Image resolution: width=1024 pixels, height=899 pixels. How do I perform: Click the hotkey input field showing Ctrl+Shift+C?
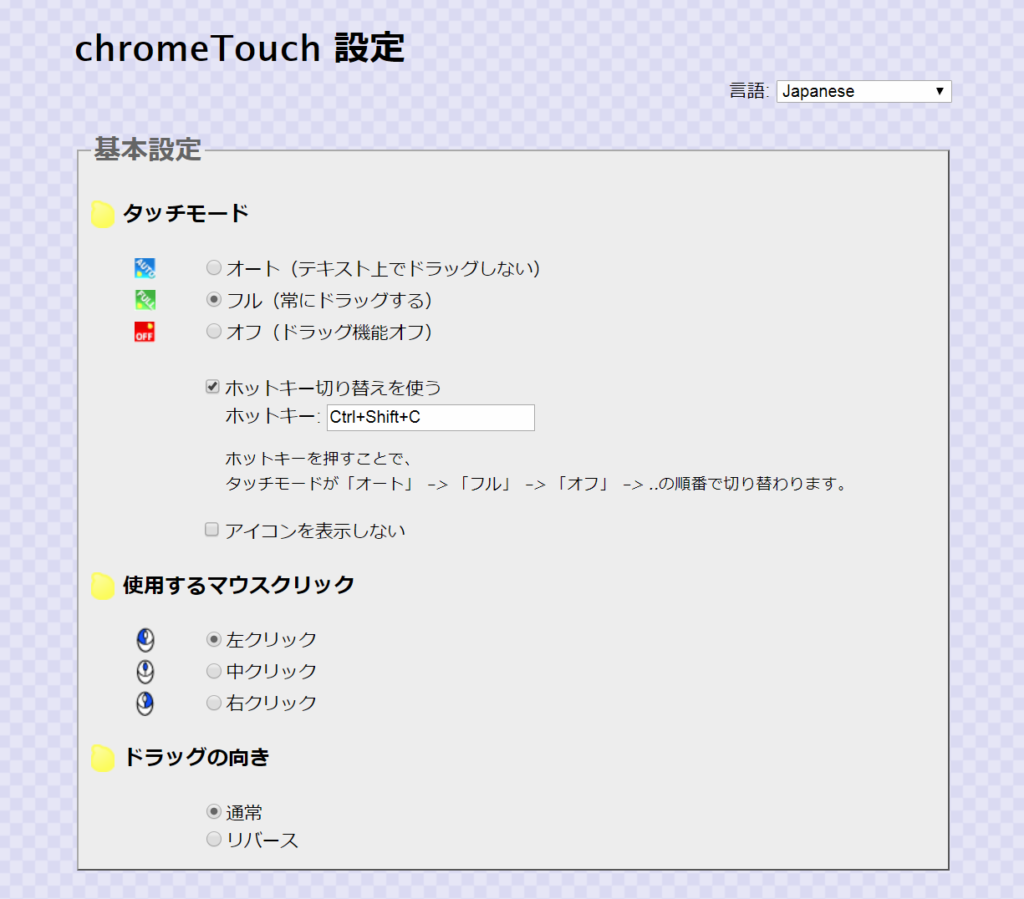430,417
